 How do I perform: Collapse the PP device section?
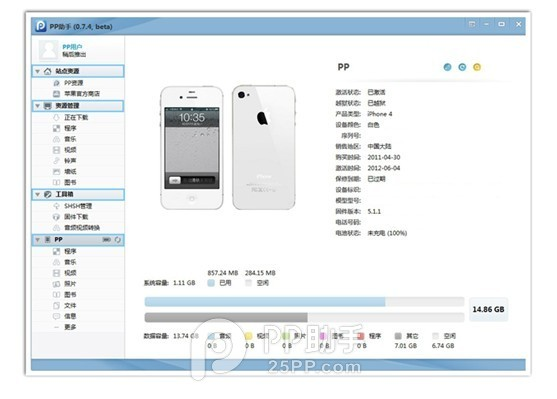point(37,240)
